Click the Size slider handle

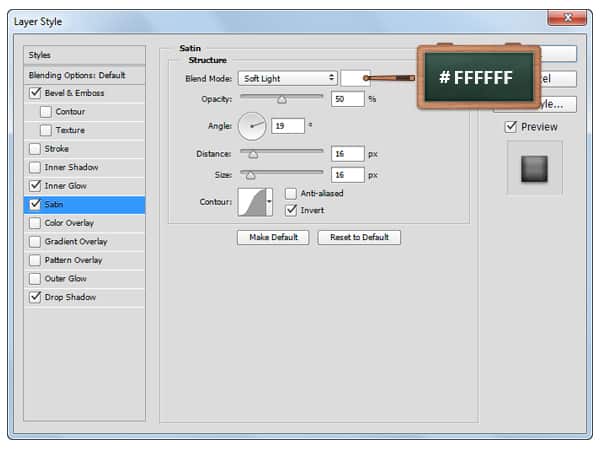coord(250,175)
